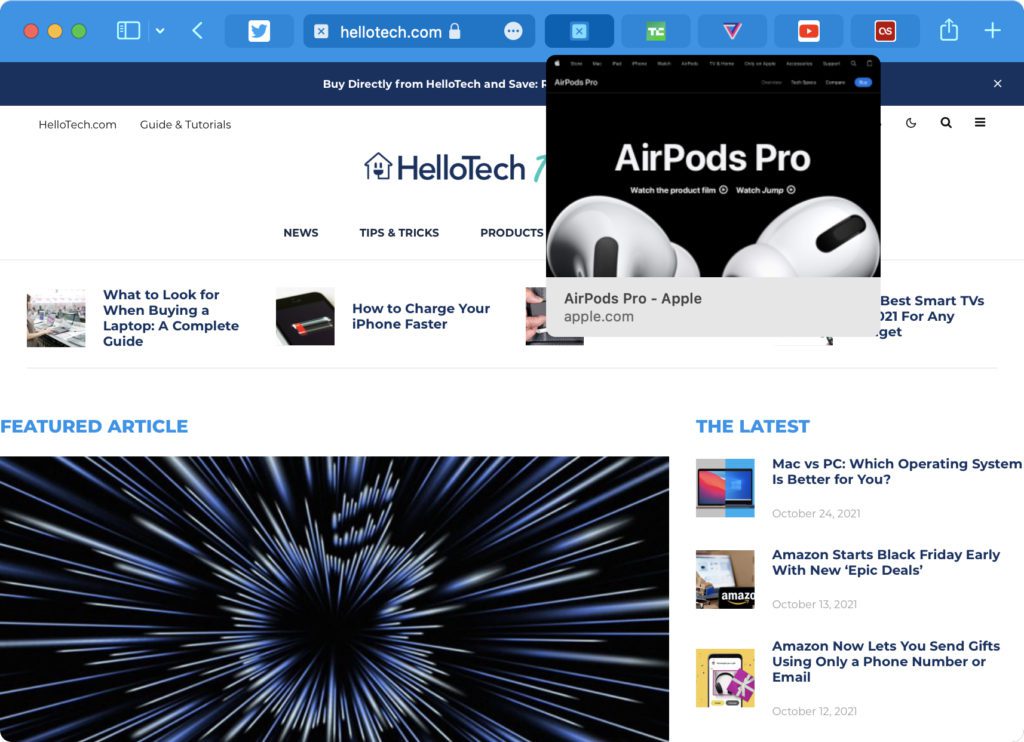
Task: Switch to the Verge tab
Action: point(732,31)
